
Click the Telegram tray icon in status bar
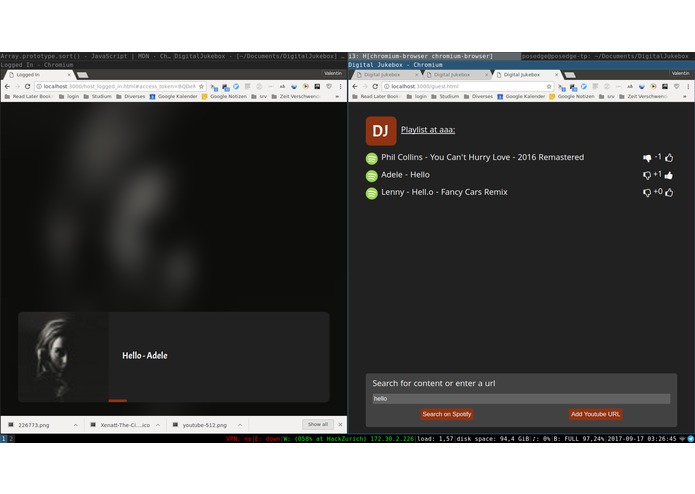(691, 439)
